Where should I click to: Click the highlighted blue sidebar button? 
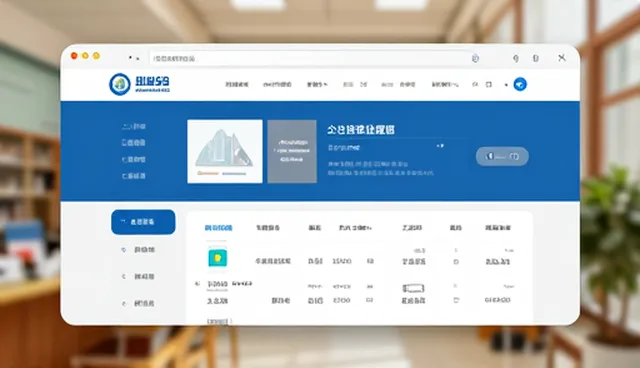(143, 222)
